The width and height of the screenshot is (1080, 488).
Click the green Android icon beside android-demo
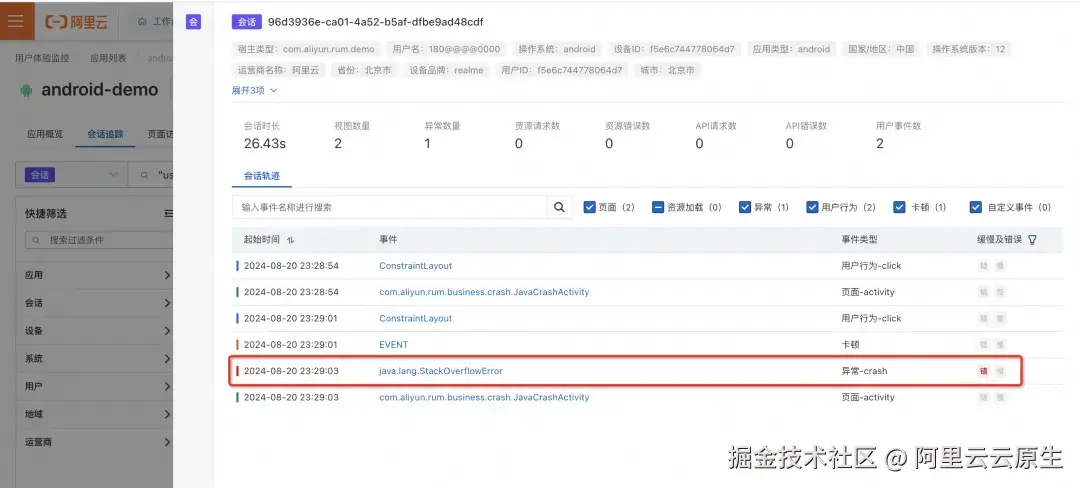click(x=26, y=90)
